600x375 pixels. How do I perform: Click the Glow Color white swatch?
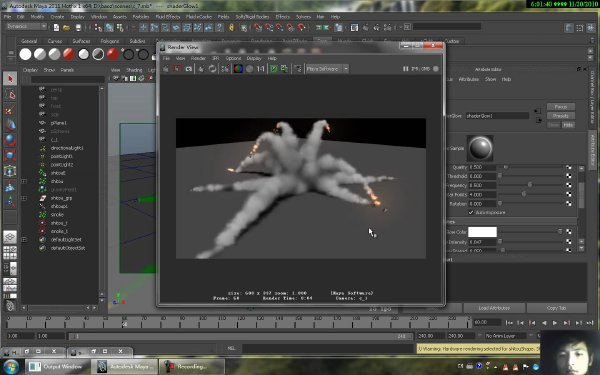coord(483,232)
